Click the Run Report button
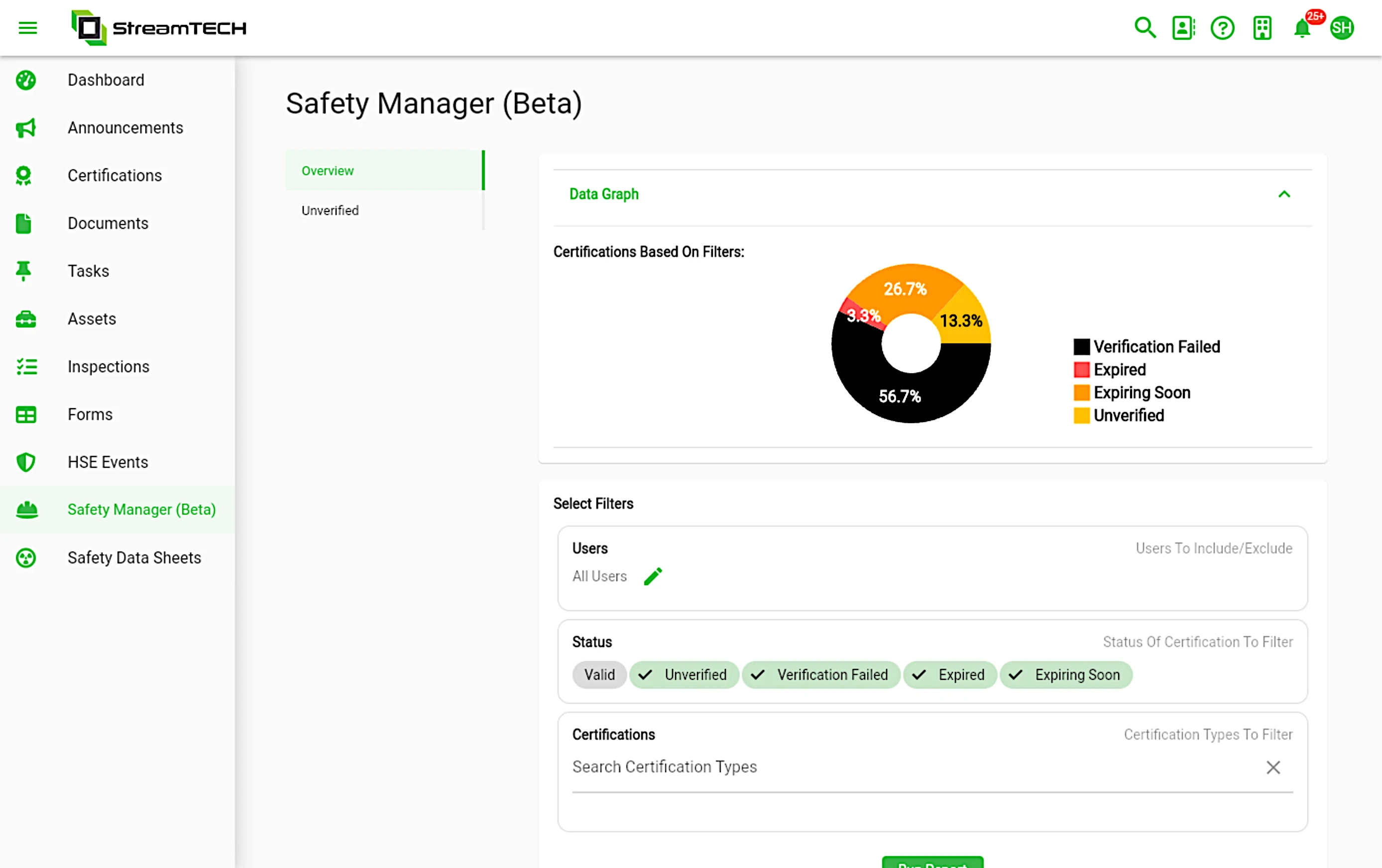 click(932, 862)
